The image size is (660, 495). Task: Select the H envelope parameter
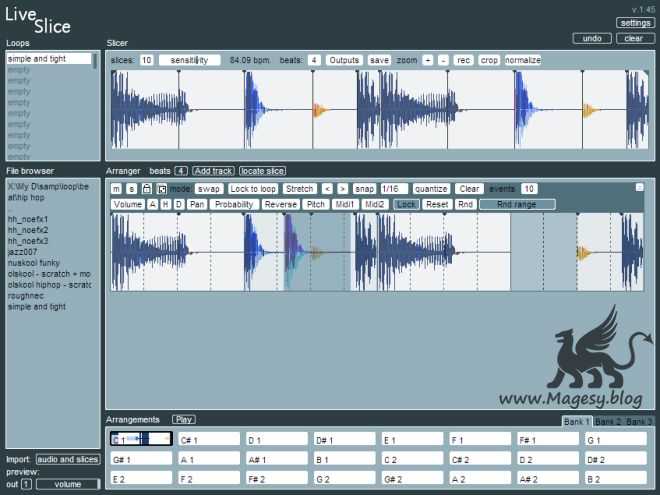(166, 205)
